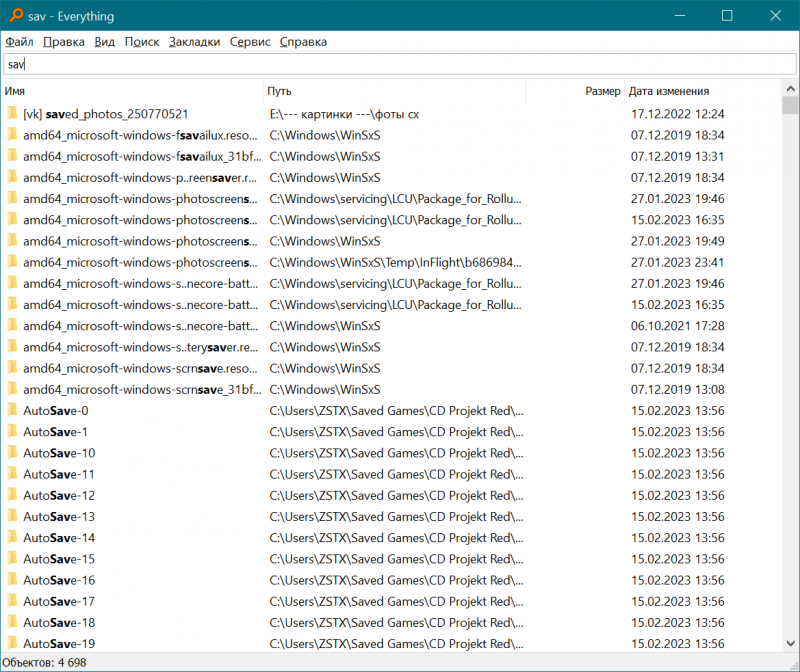This screenshot has height=672, width=800.
Task: Click the vertical scrollbar thumb
Action: point(790,105)
